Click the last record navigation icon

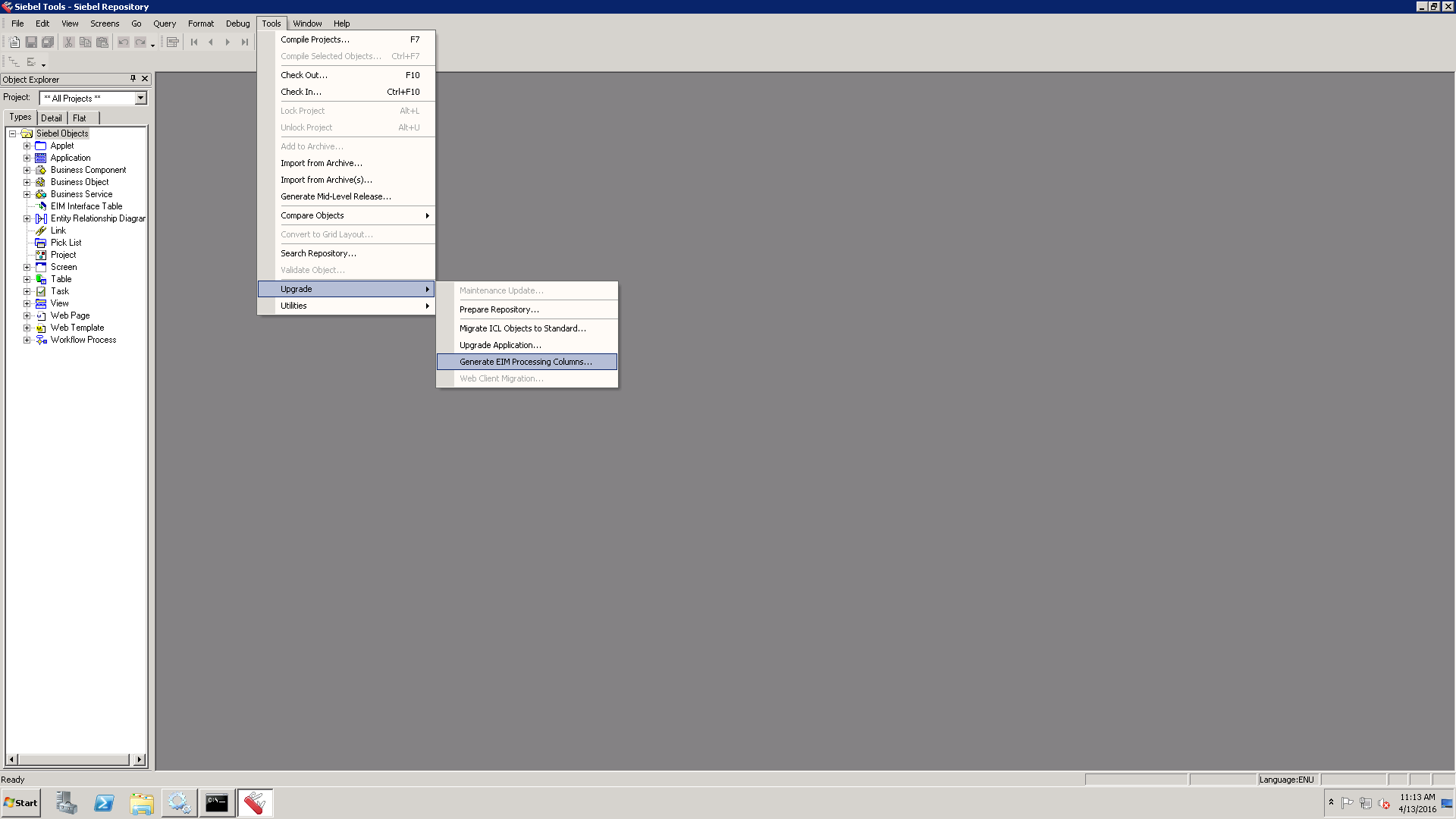point(244,42)
